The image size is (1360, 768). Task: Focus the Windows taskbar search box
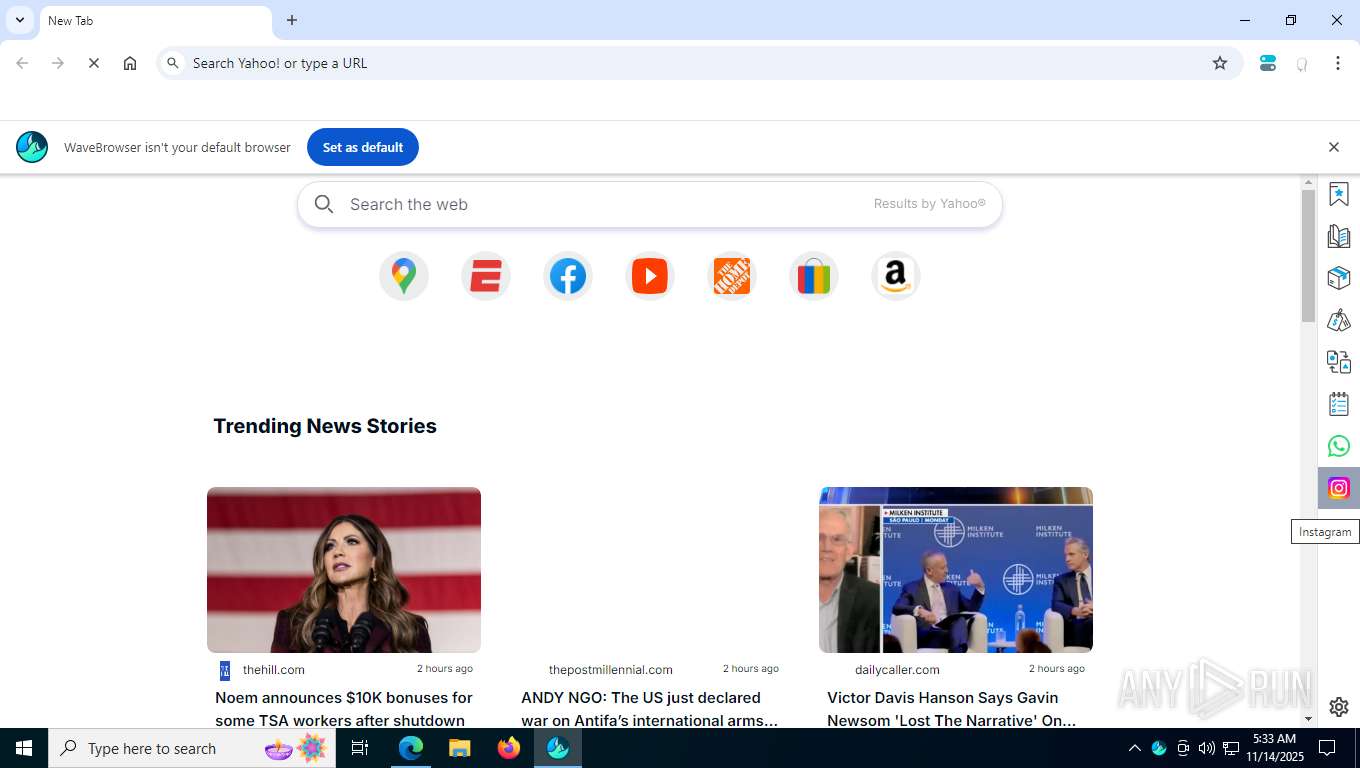point(192,748)
